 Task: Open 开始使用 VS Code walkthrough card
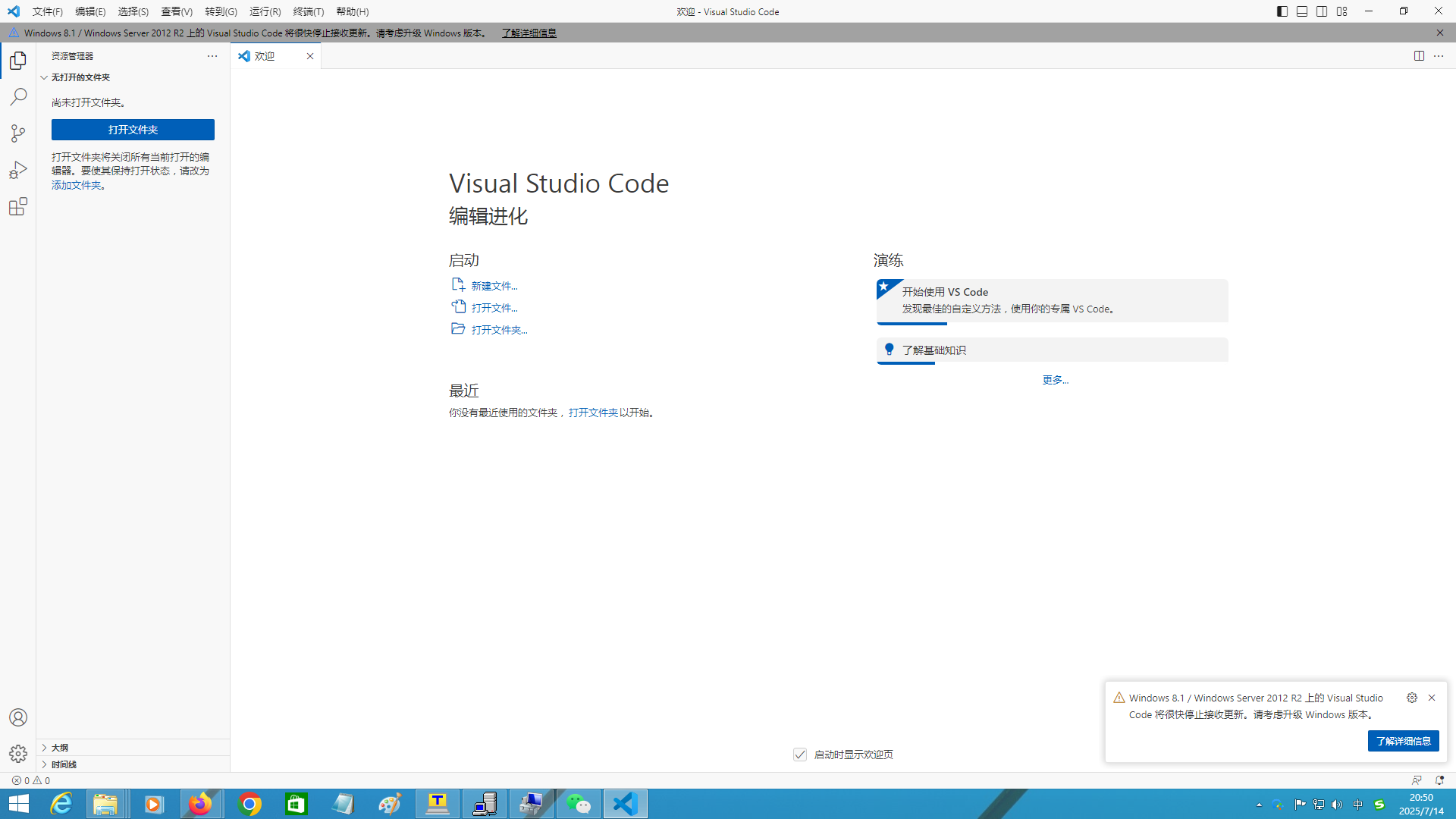1053,301
